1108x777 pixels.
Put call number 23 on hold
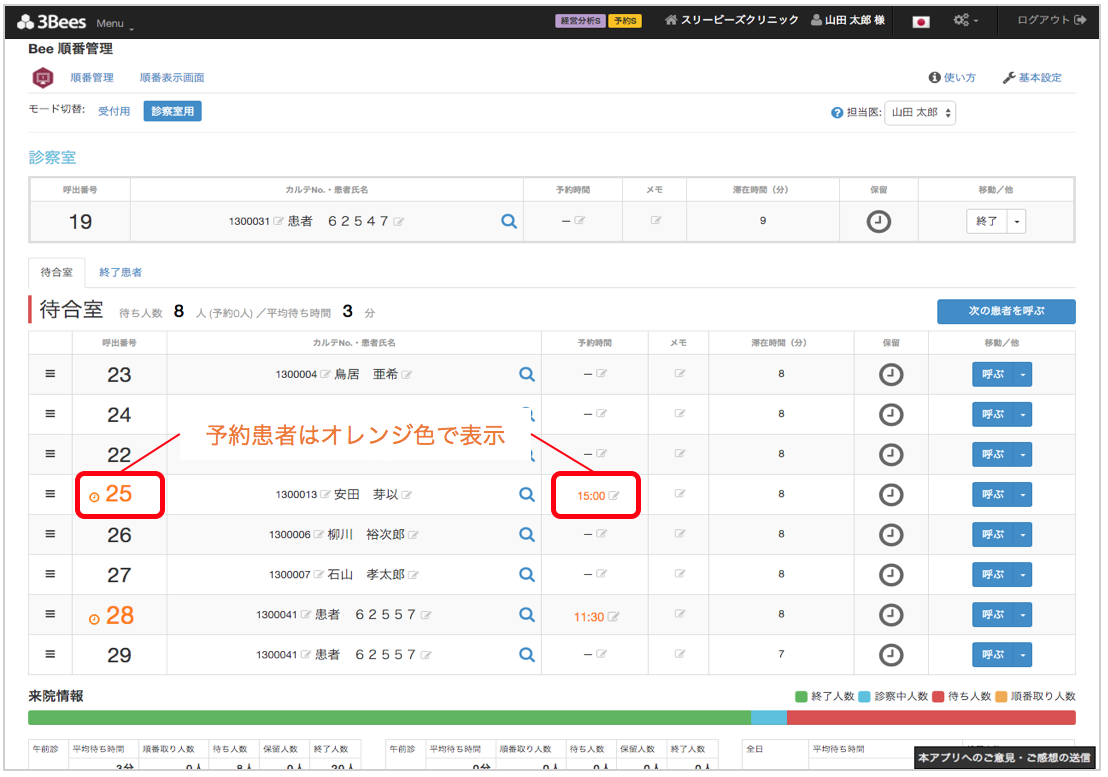[x=891, y=374]
